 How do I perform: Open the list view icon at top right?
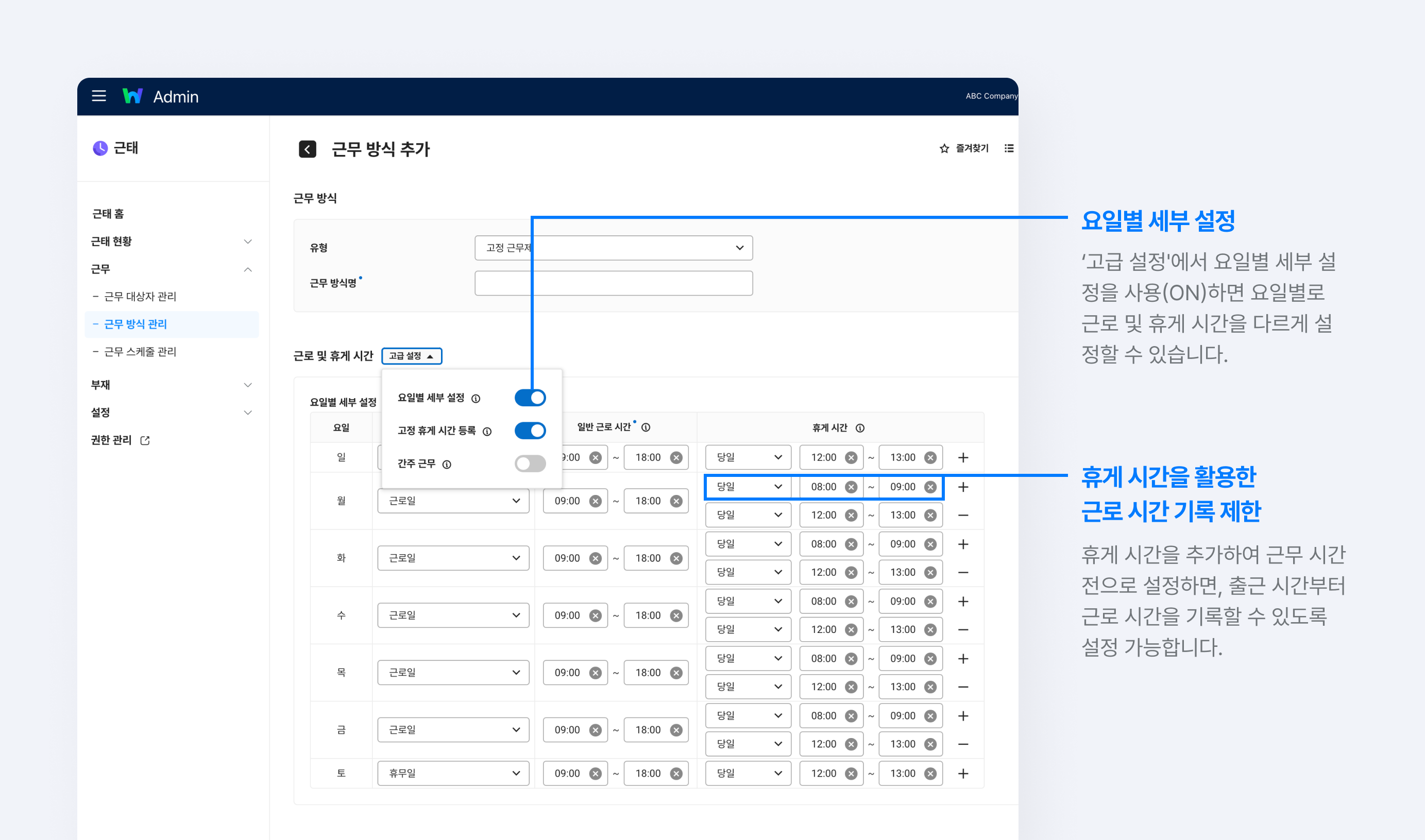pos(1009,148)
